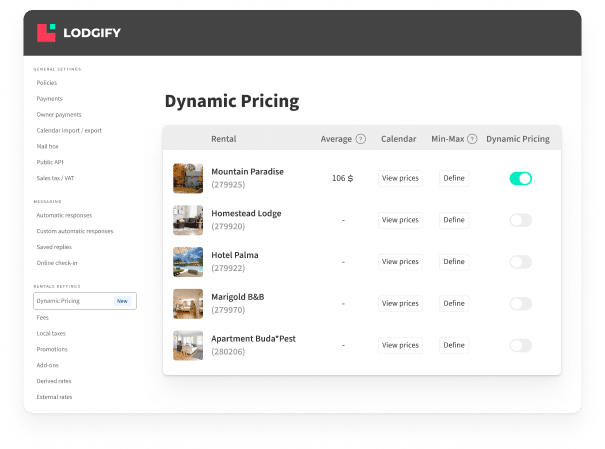Define min-max for Apartment Buda*Pest
The width and height of the screenshot is (605, 449).
(x=454, y=345)
